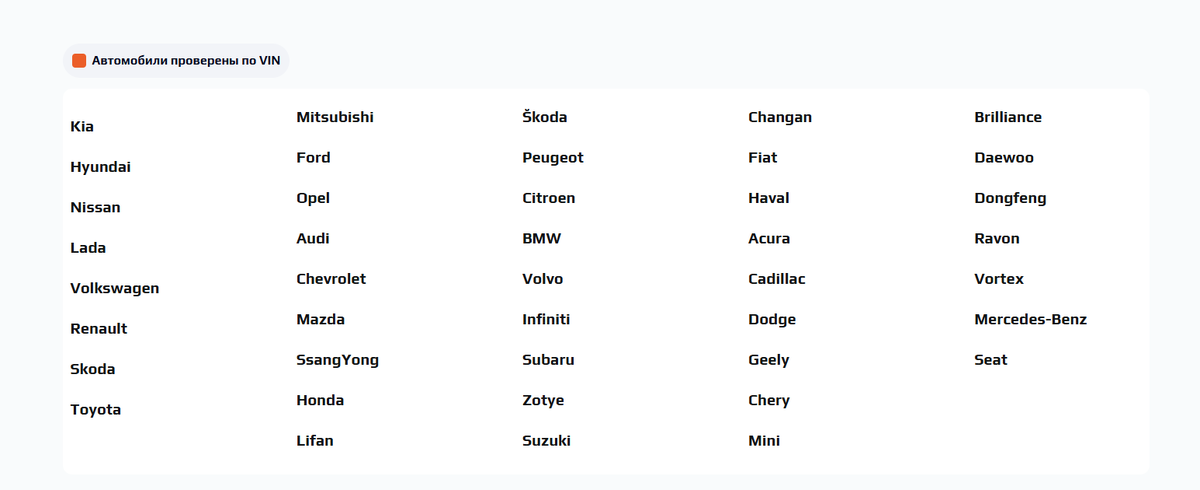Choose Suzuki from the list

(546, 441)
